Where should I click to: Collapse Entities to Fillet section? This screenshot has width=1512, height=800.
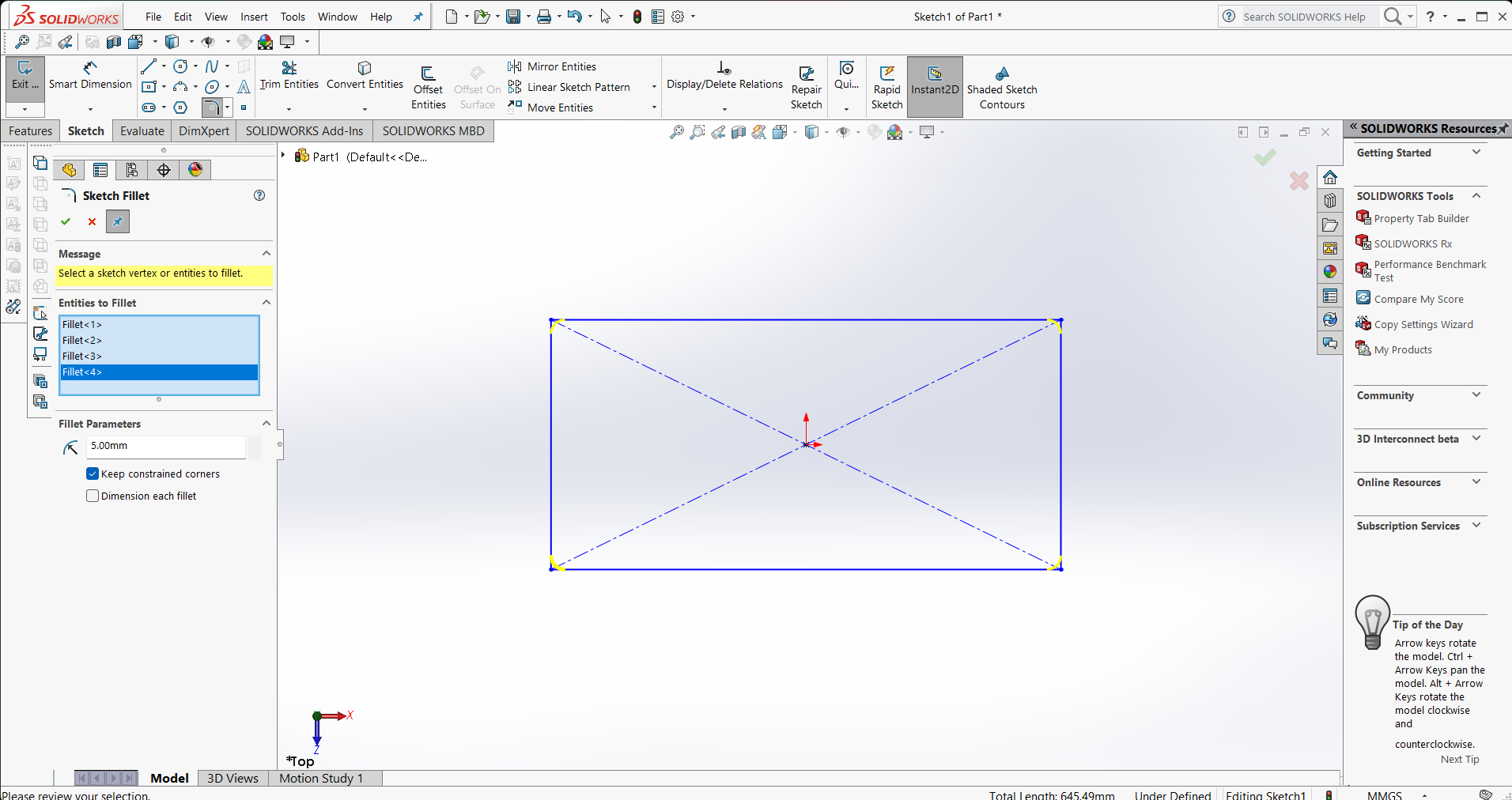click(266, 303)
